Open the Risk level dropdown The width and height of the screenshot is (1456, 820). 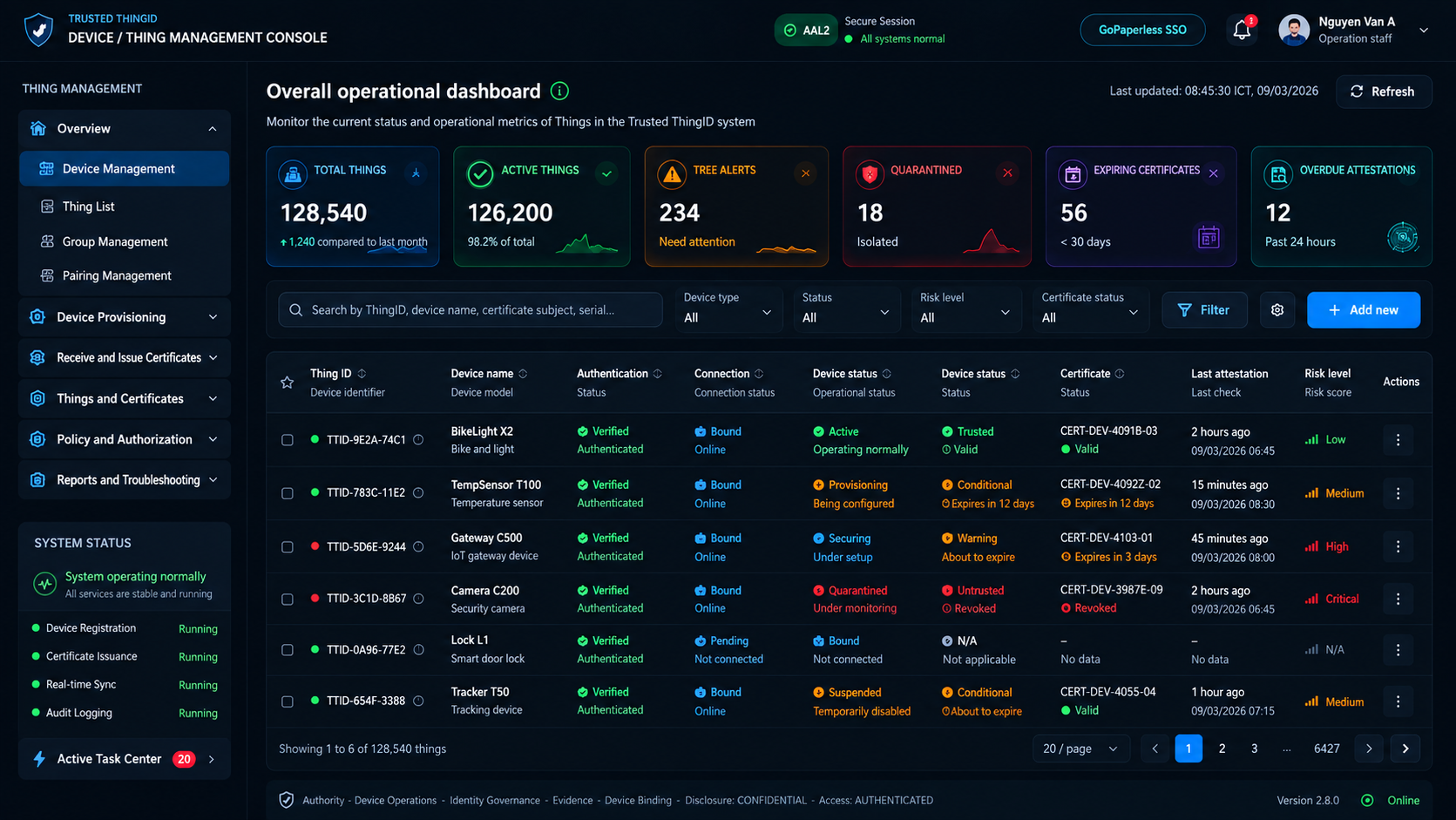click(965, 309)
